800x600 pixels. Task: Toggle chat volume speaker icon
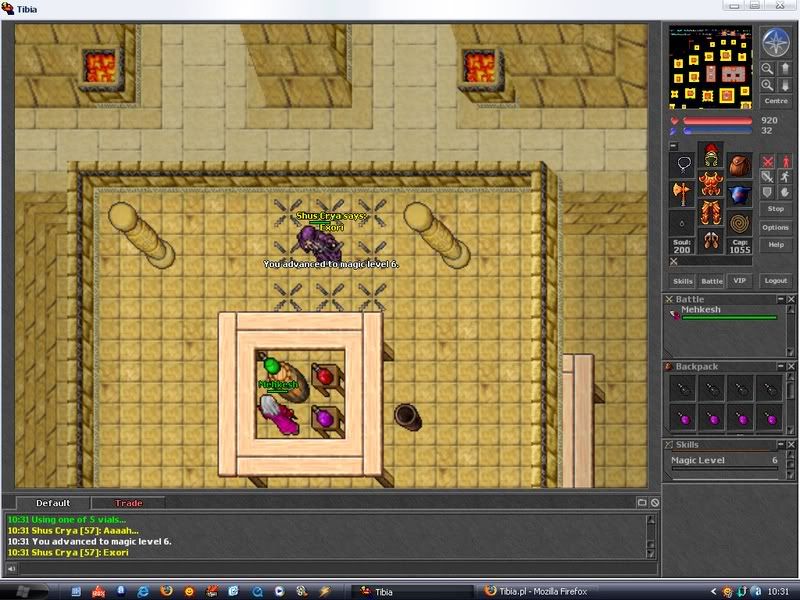click(x=11, y=568)
